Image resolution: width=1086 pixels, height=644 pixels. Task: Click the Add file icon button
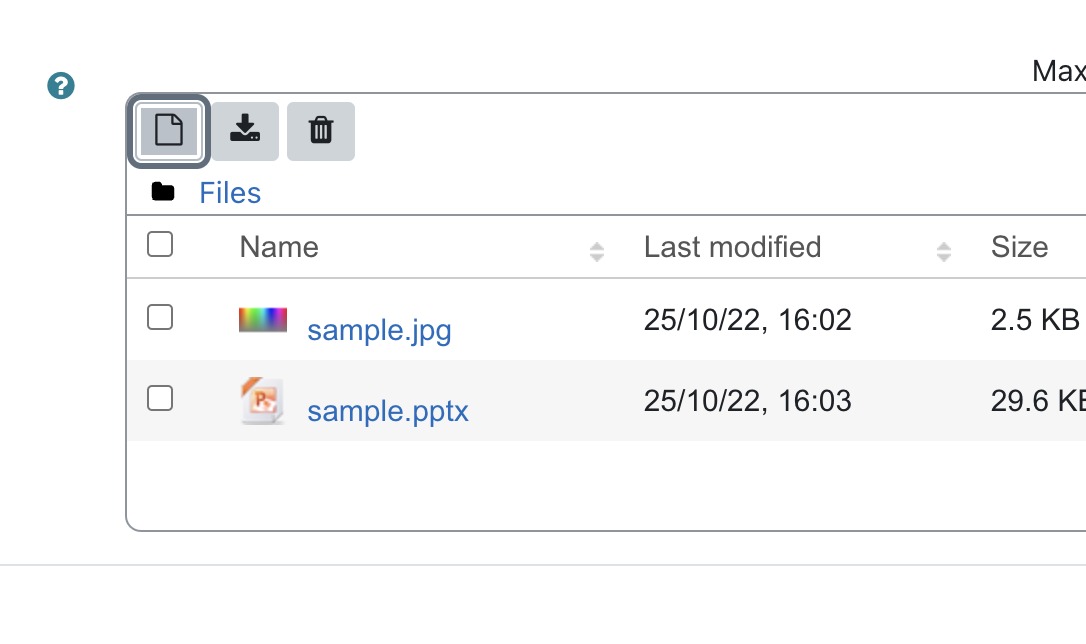pos(169,131)
